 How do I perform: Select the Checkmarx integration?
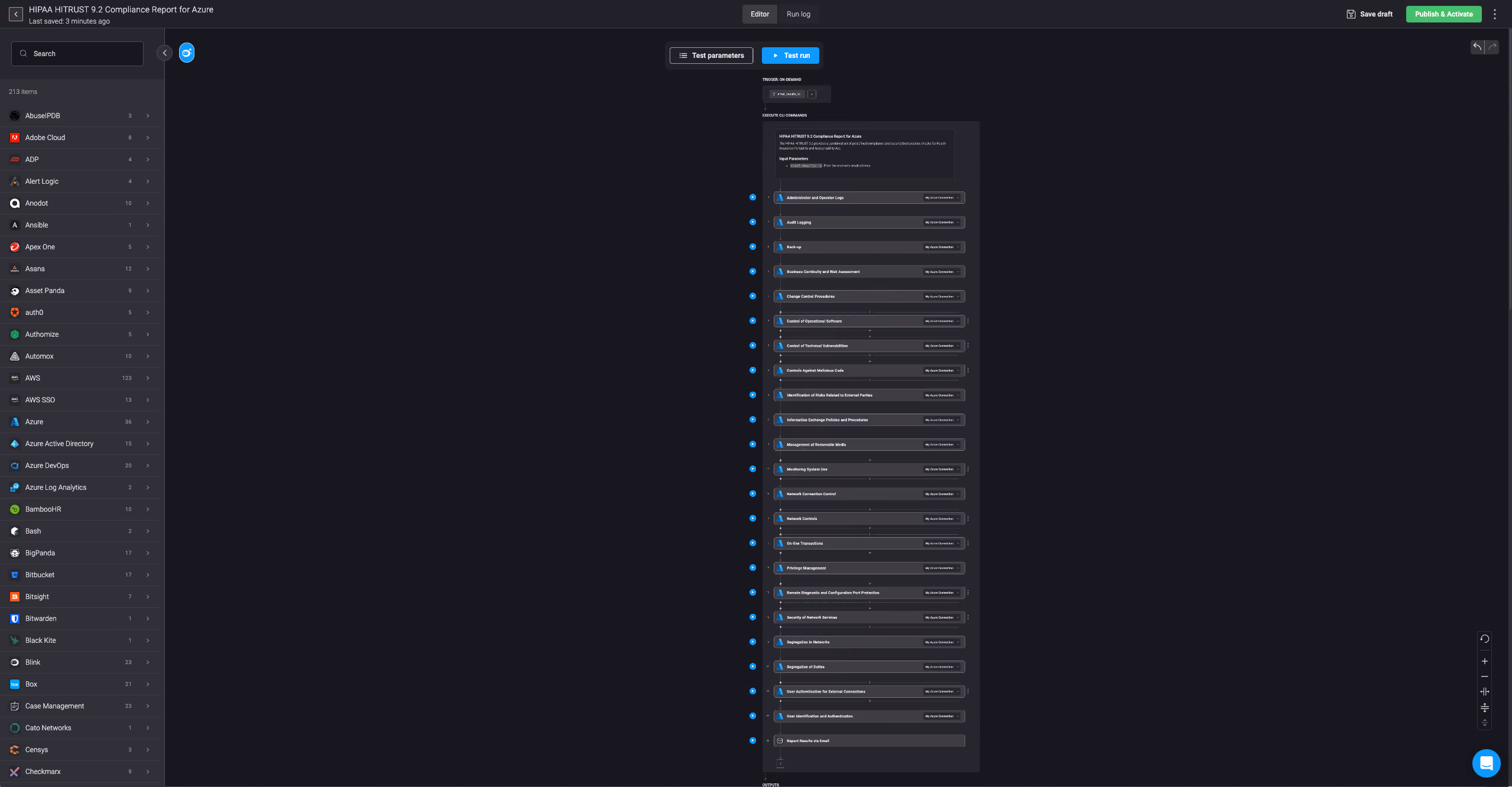(80, 772)
